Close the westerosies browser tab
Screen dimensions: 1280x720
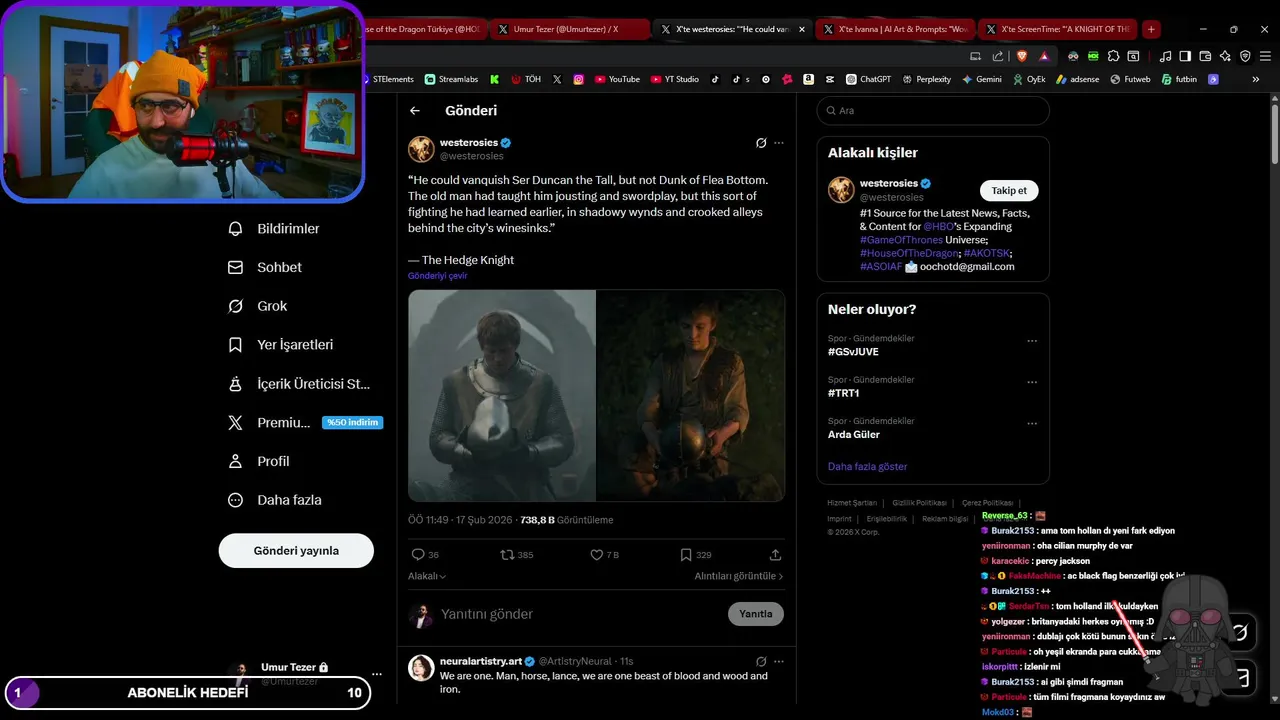tap(801, 29)
